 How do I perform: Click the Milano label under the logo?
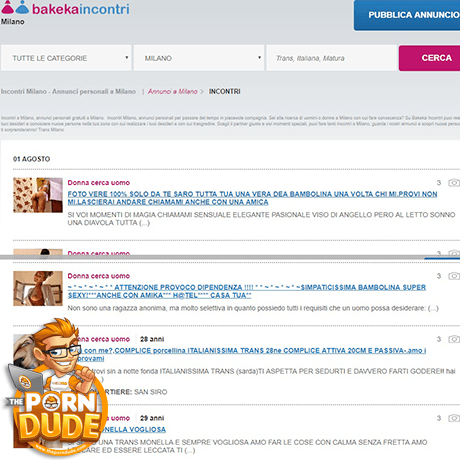13,22
